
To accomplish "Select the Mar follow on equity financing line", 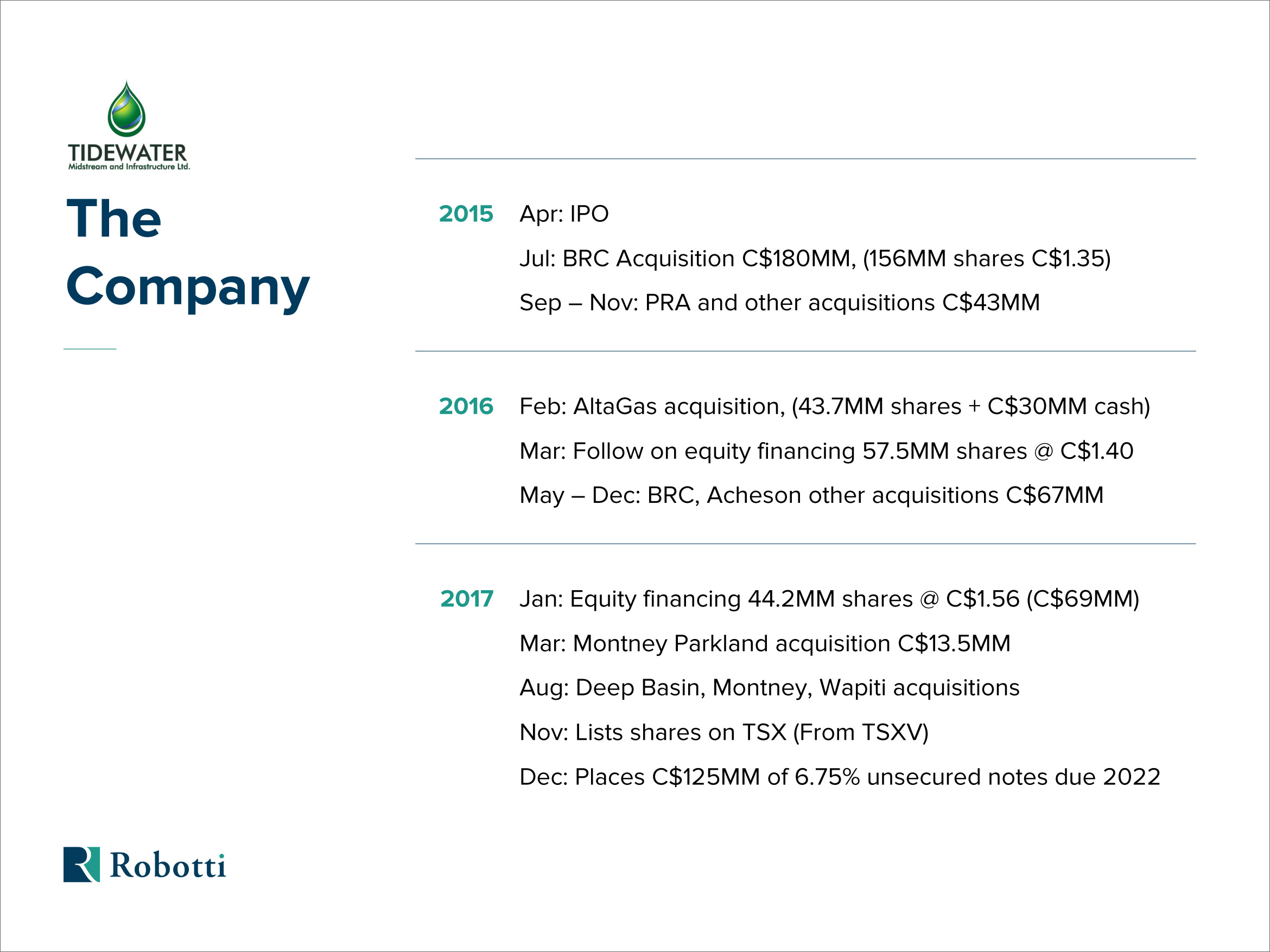I will [x=826, y=451].
